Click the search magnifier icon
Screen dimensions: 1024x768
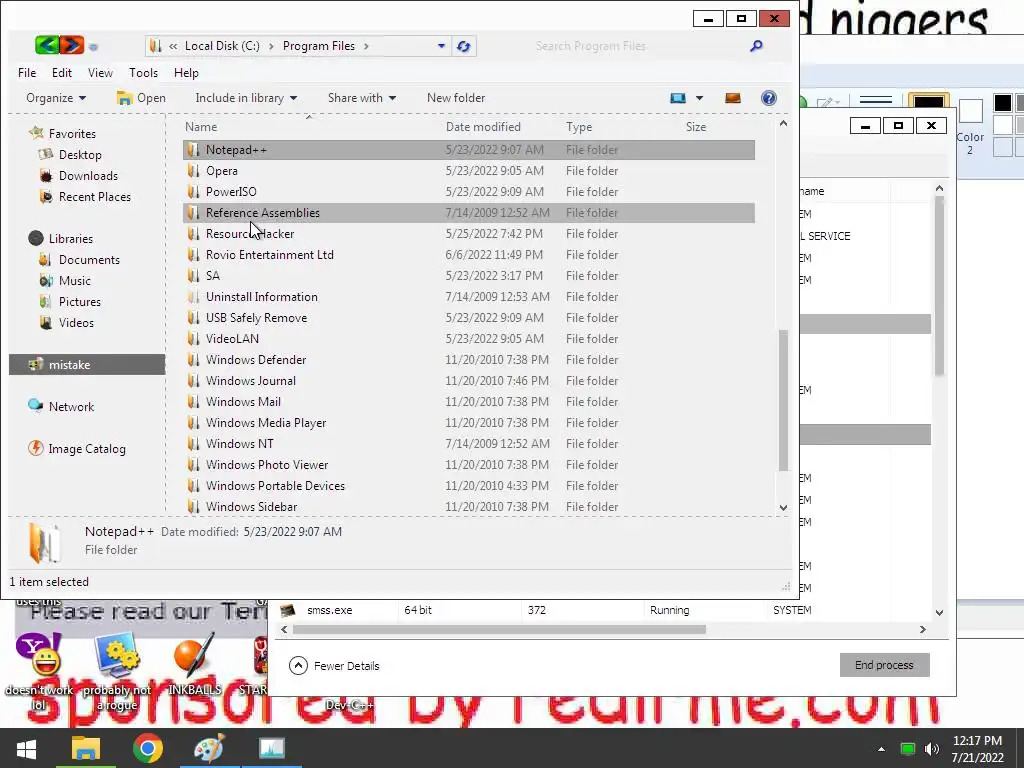756,46
